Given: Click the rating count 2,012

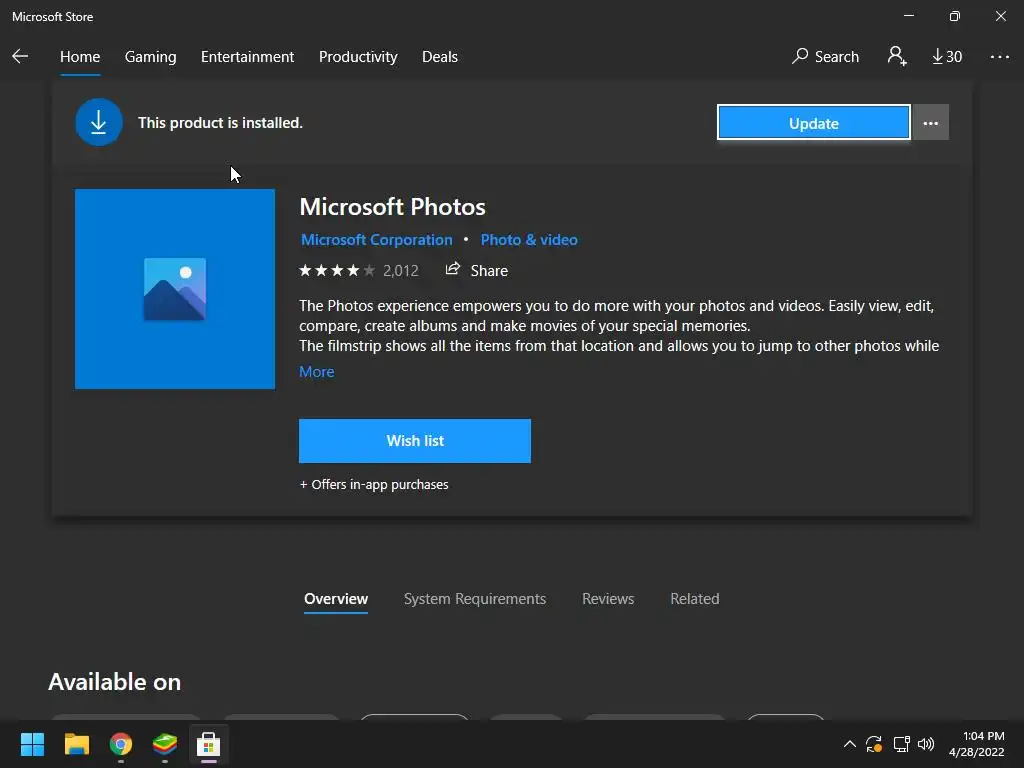Looking at the screenshot, I should (x=400, y=270).
